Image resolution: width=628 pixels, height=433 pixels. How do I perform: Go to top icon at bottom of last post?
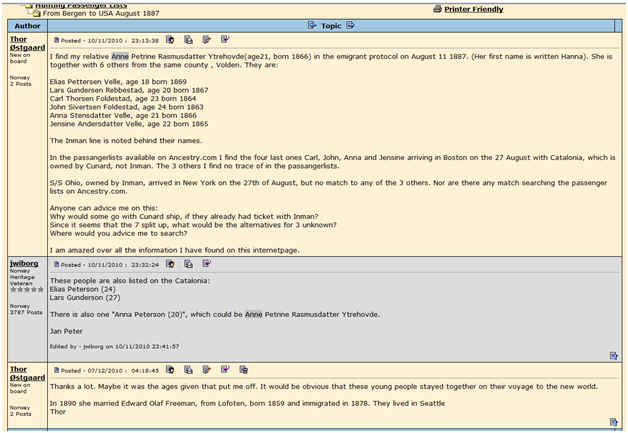tap(614, 422)
